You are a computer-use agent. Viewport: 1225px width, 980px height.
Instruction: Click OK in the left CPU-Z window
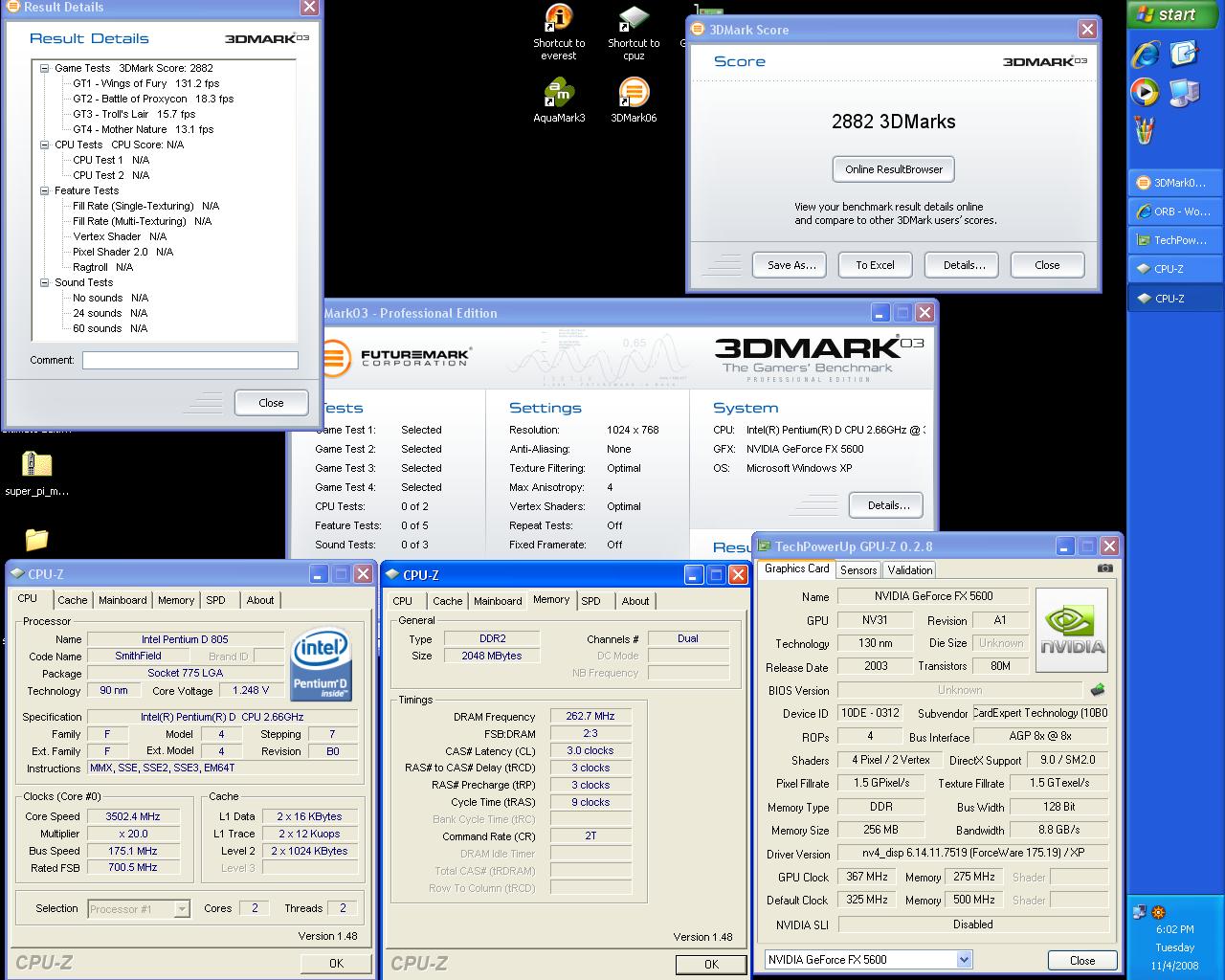336,964
